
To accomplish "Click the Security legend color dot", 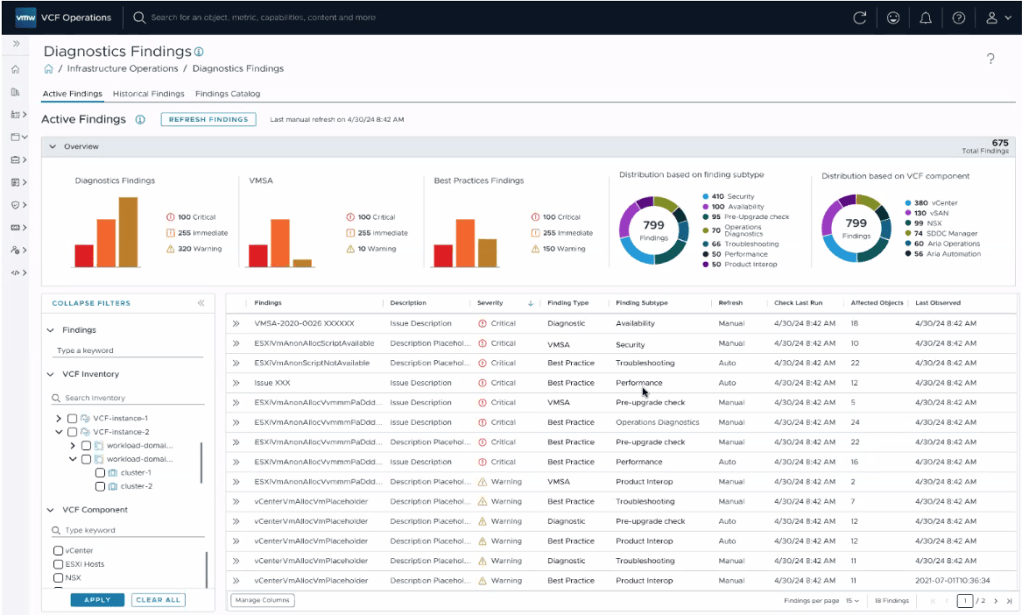I will (705, 197).
